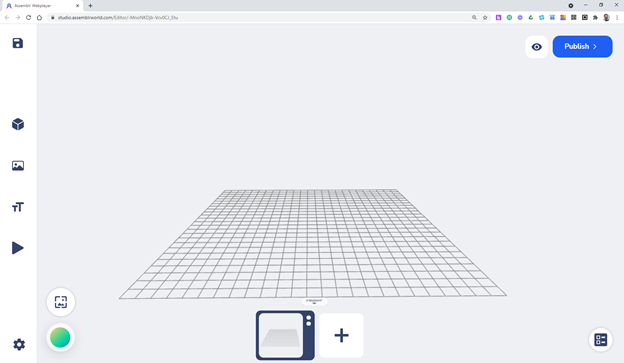Expand the small handle above scene bar

pos(314,302)
